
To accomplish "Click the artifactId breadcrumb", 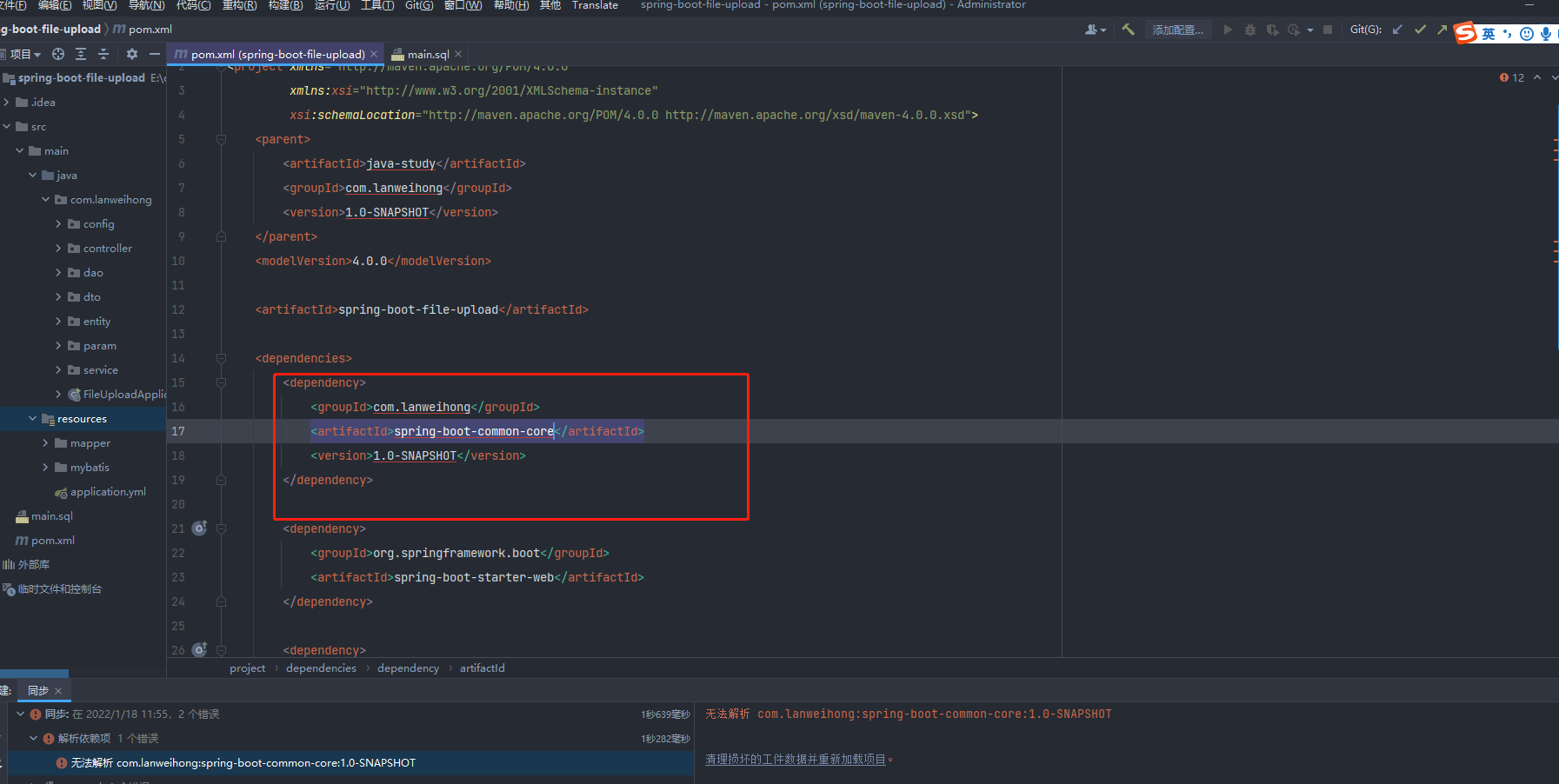I will [482, 668].
